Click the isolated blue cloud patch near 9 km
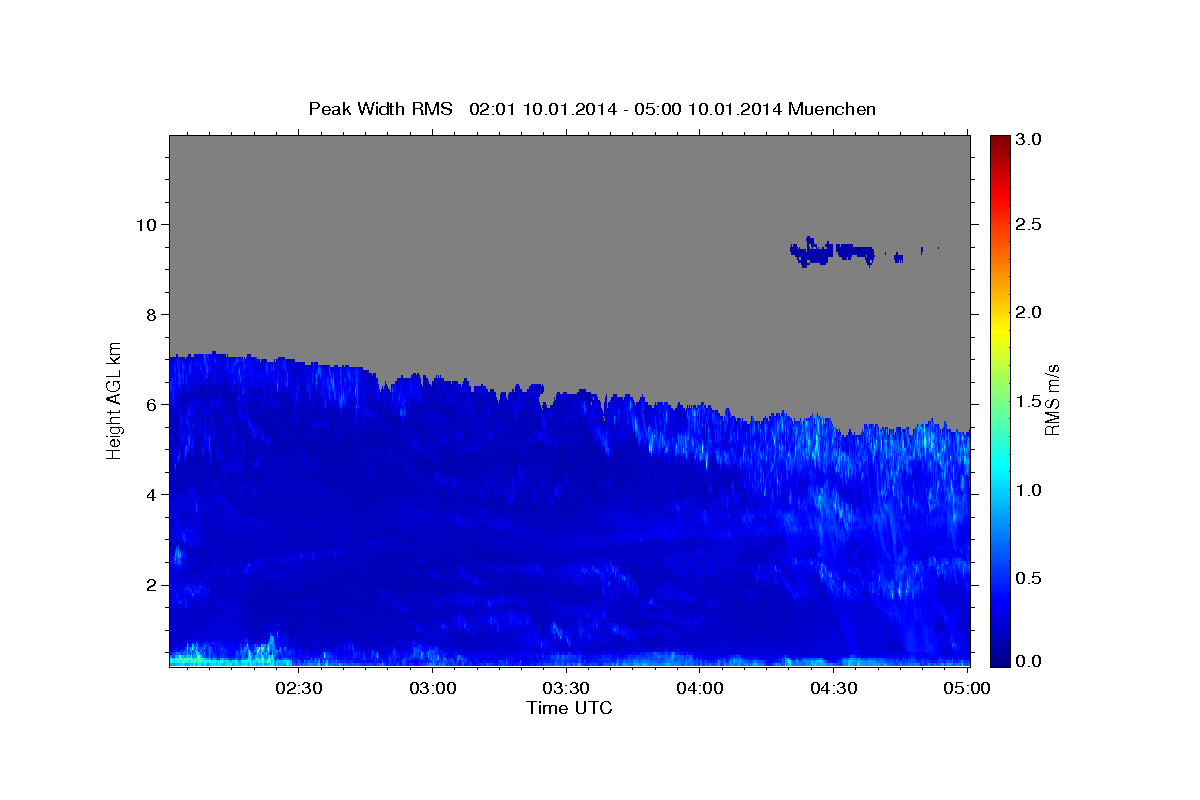The width and height of the screenshot is (1200, 800). point(830,252)
